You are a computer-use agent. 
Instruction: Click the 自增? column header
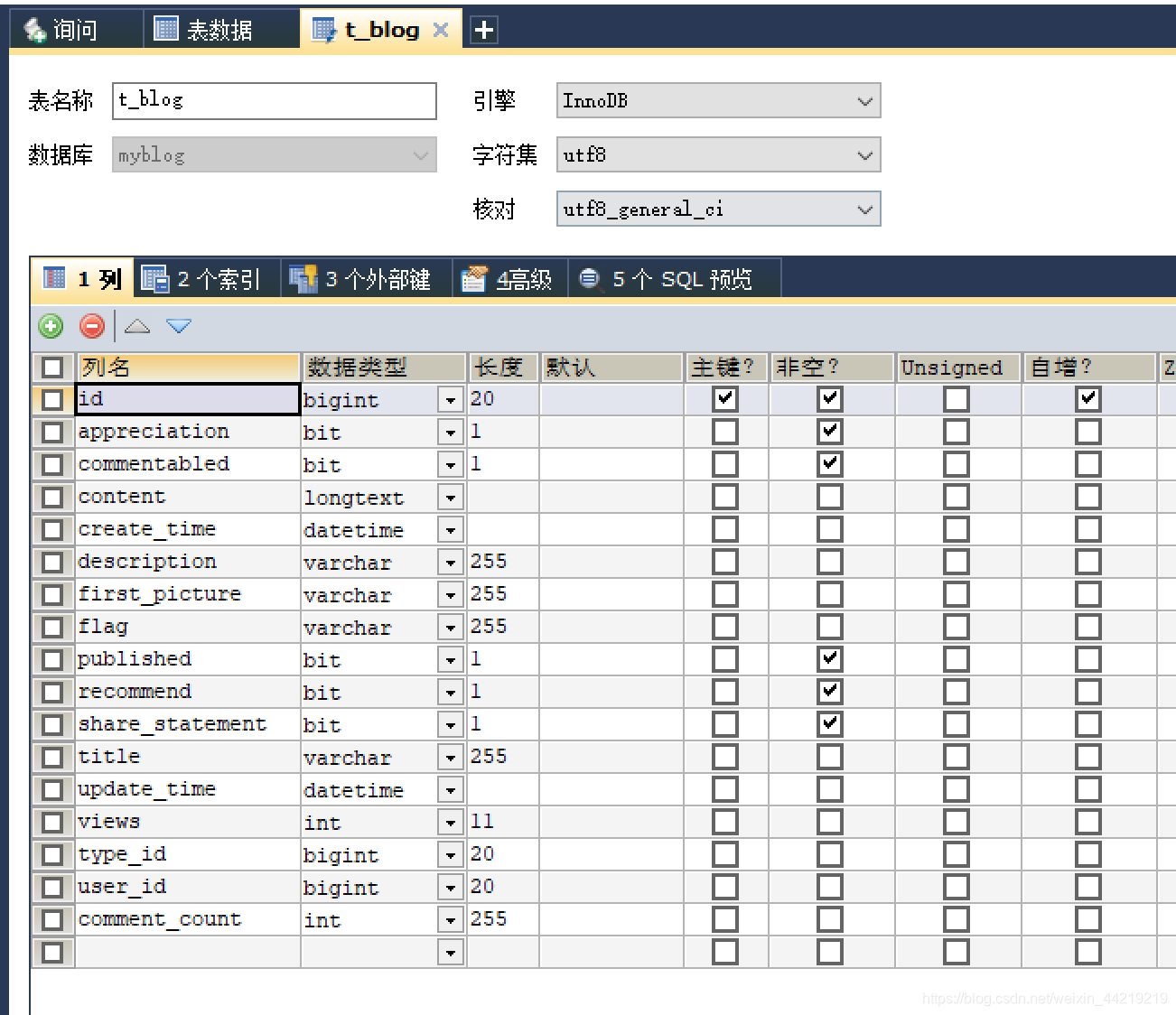click(1089, 368)
